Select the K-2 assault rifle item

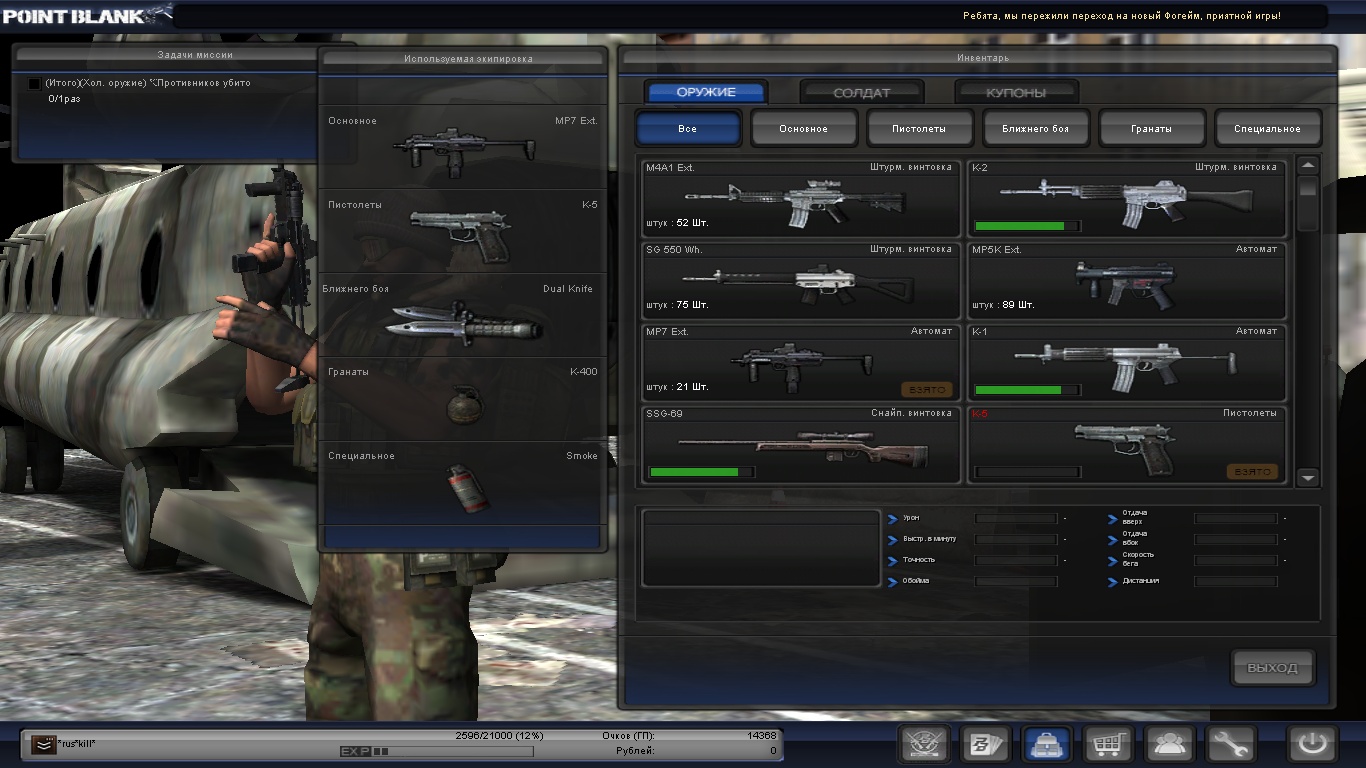[x=1127, y=197]
